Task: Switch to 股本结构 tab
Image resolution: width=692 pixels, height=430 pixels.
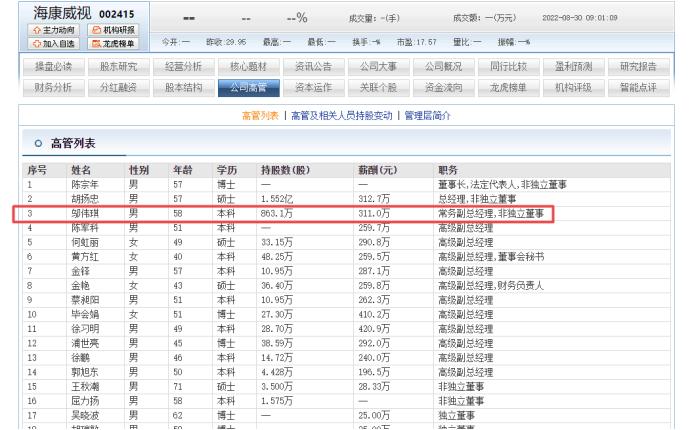Action: point(183,87)
